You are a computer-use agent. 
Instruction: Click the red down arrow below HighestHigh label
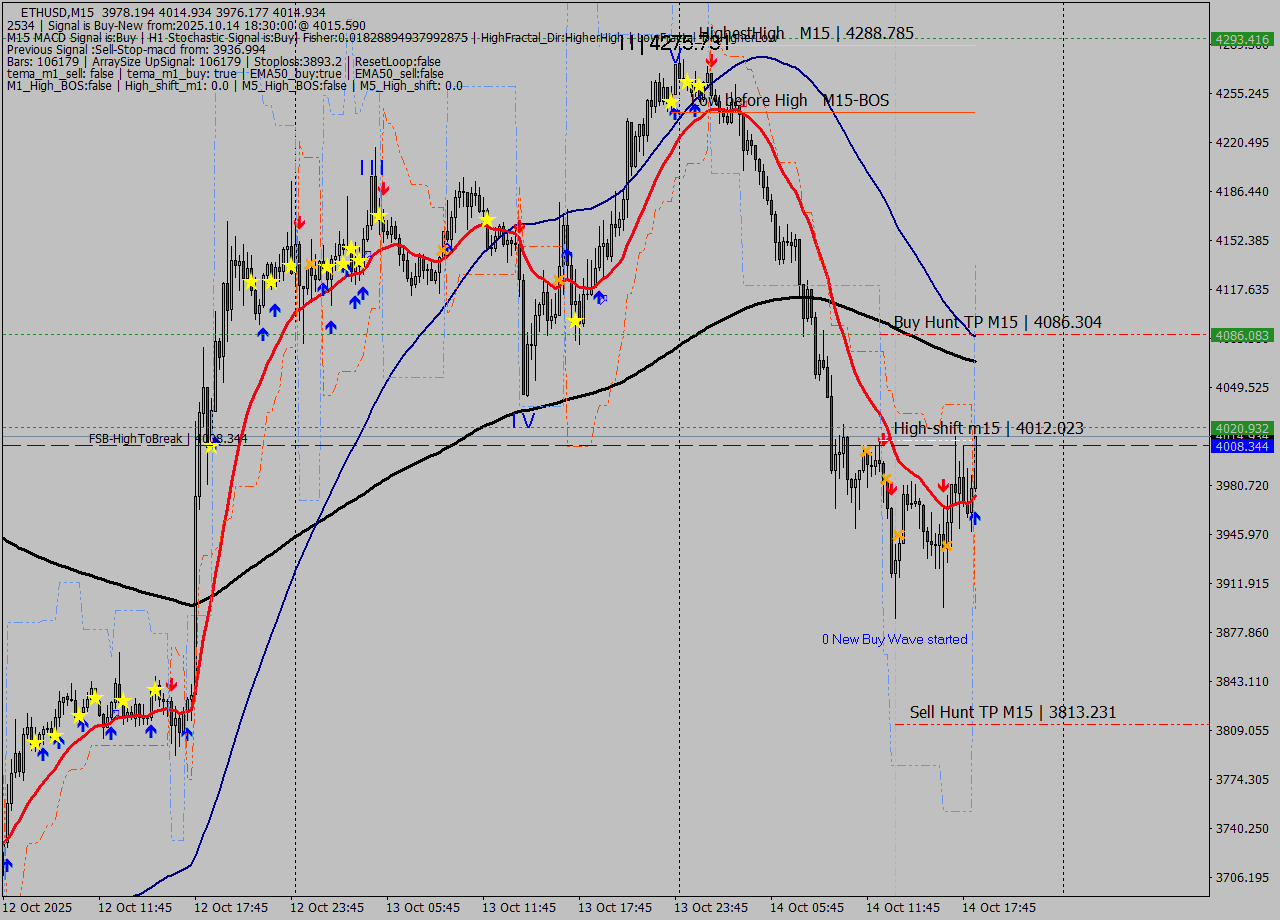coord(710,61)
